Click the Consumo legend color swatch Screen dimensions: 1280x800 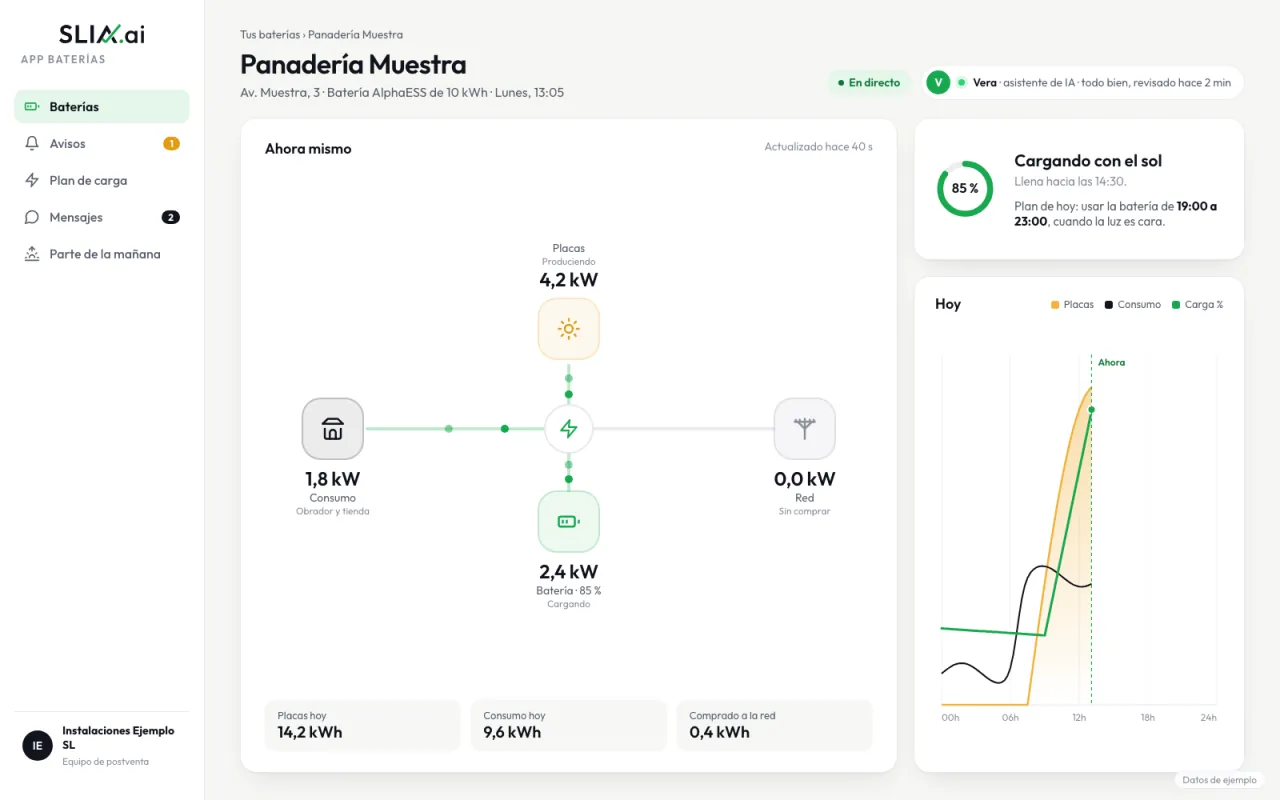pos(1109,305)
